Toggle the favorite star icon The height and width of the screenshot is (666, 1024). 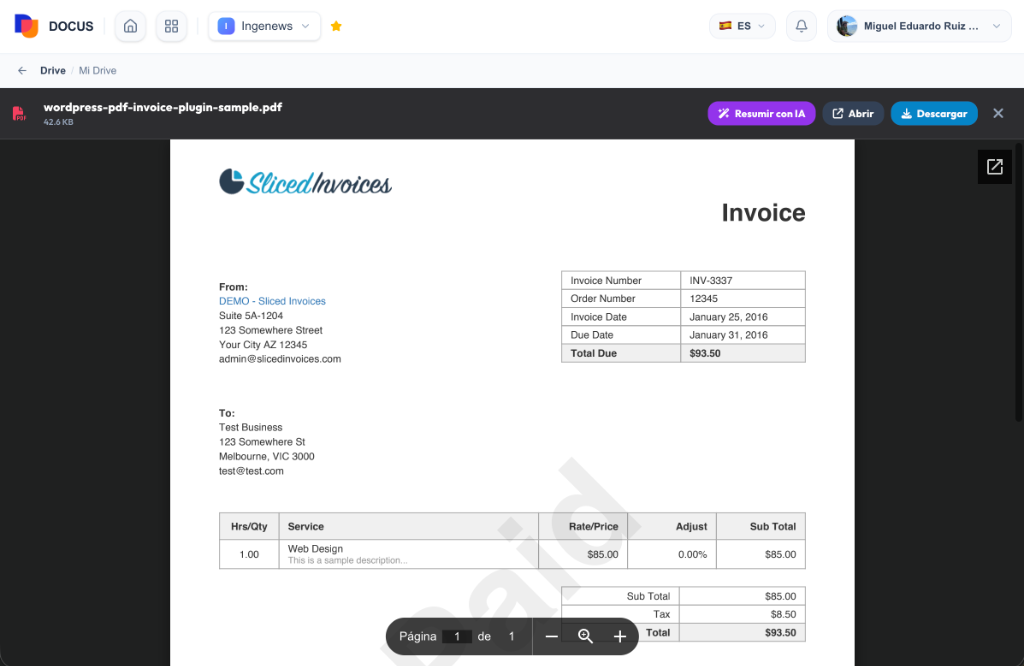click(336, 26)
